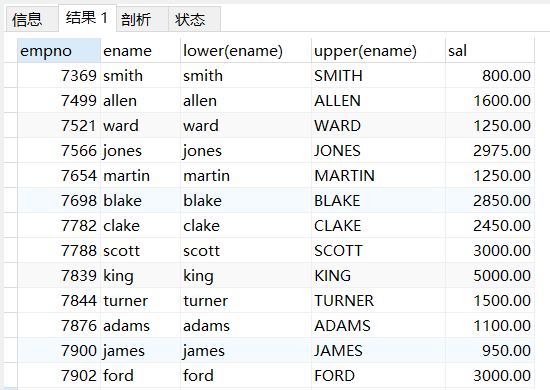Select the empno cell 7521
This screenshot has width=550, height=390.
click(x=59, y=126)
